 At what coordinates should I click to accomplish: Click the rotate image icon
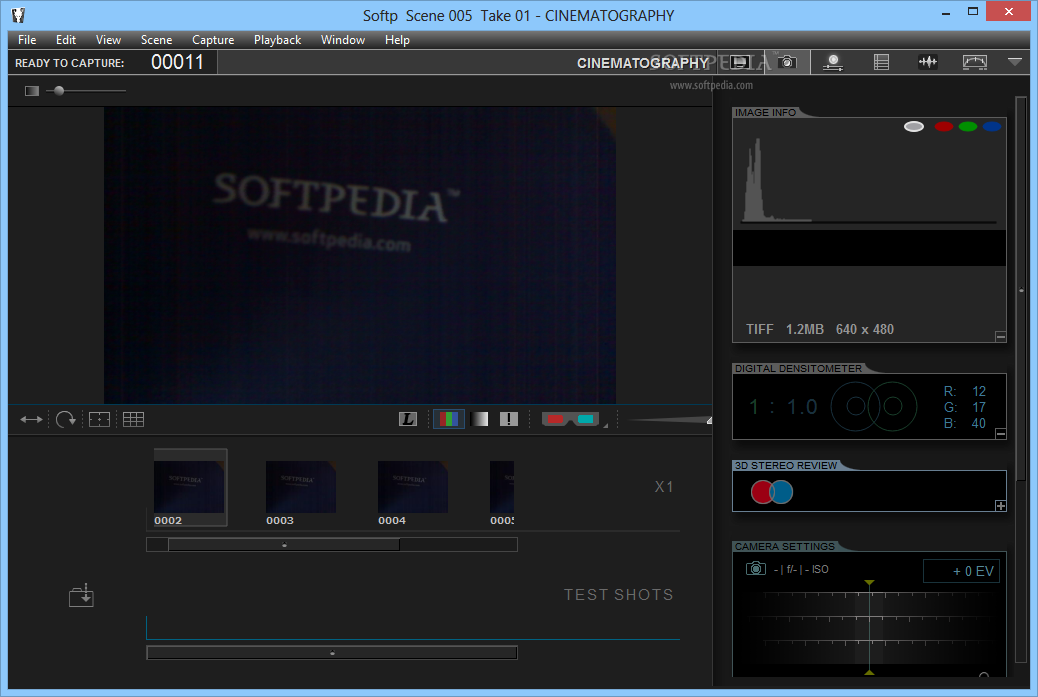pos(66,419)
